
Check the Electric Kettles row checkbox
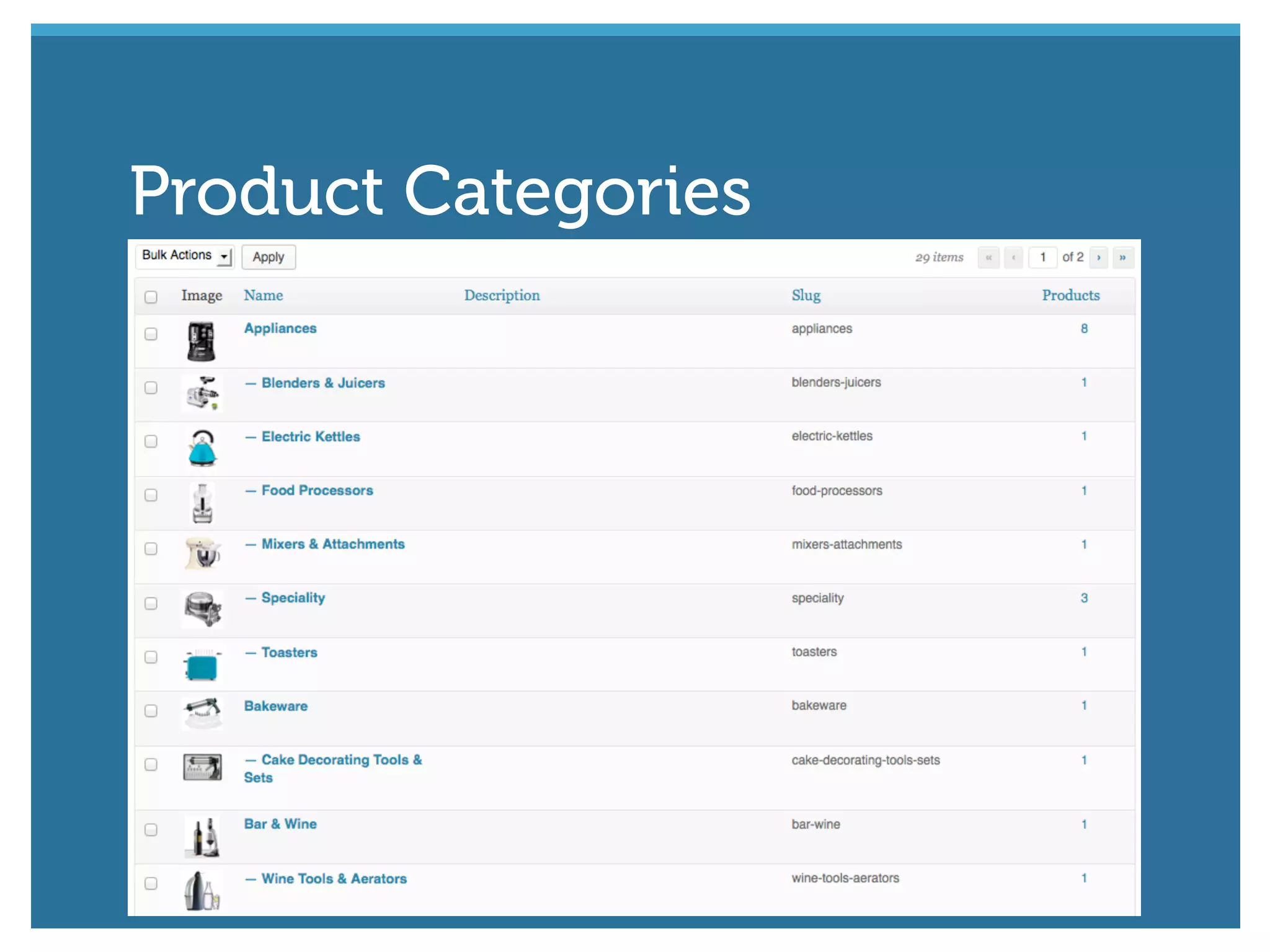[151, 441]
